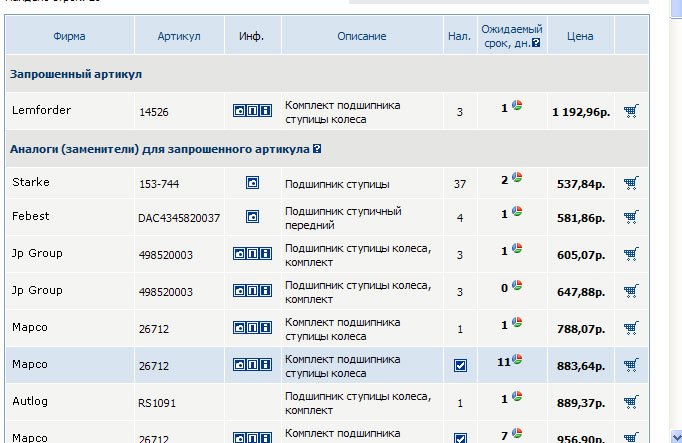Click the 'Febest' firm name
The width and height of the screenshot is (682, 443).
[30, 216]
